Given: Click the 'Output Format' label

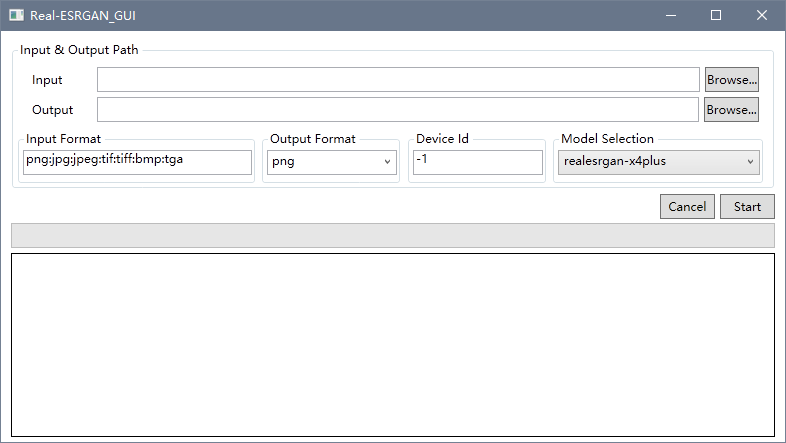Looking at the screenshot, I should click(x=313, y=138).
